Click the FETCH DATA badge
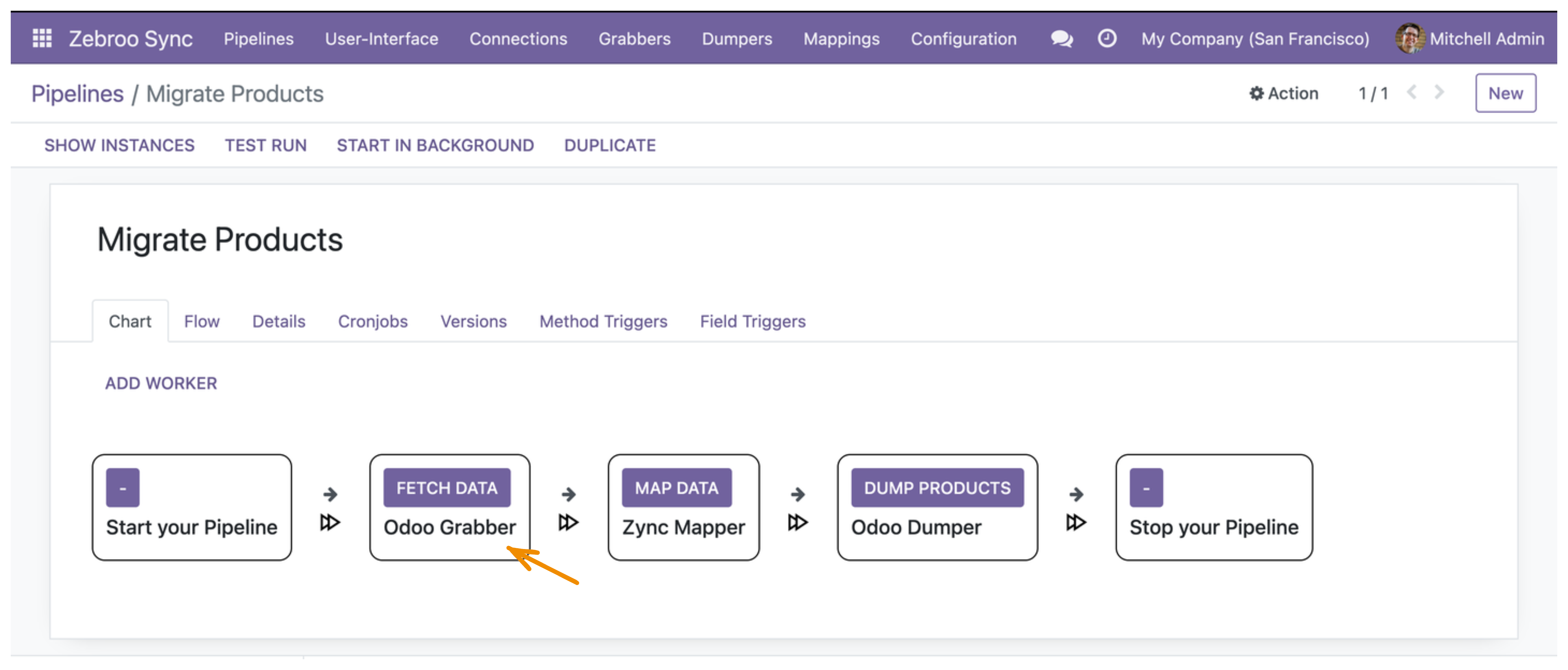This screenshot has width=1568, height=670. (x=447, y=487)
